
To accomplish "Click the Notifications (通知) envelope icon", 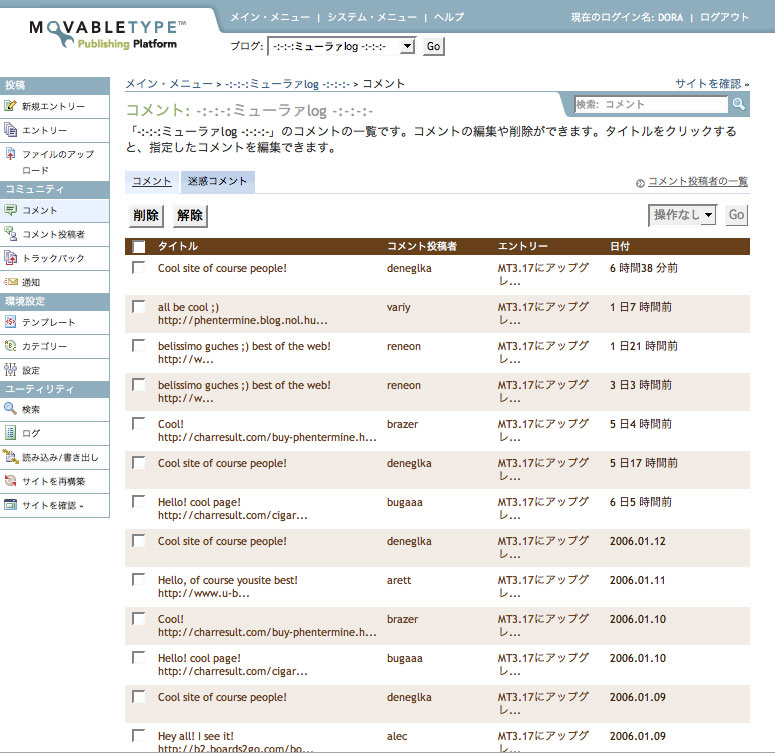I will [x=11, y=282].
